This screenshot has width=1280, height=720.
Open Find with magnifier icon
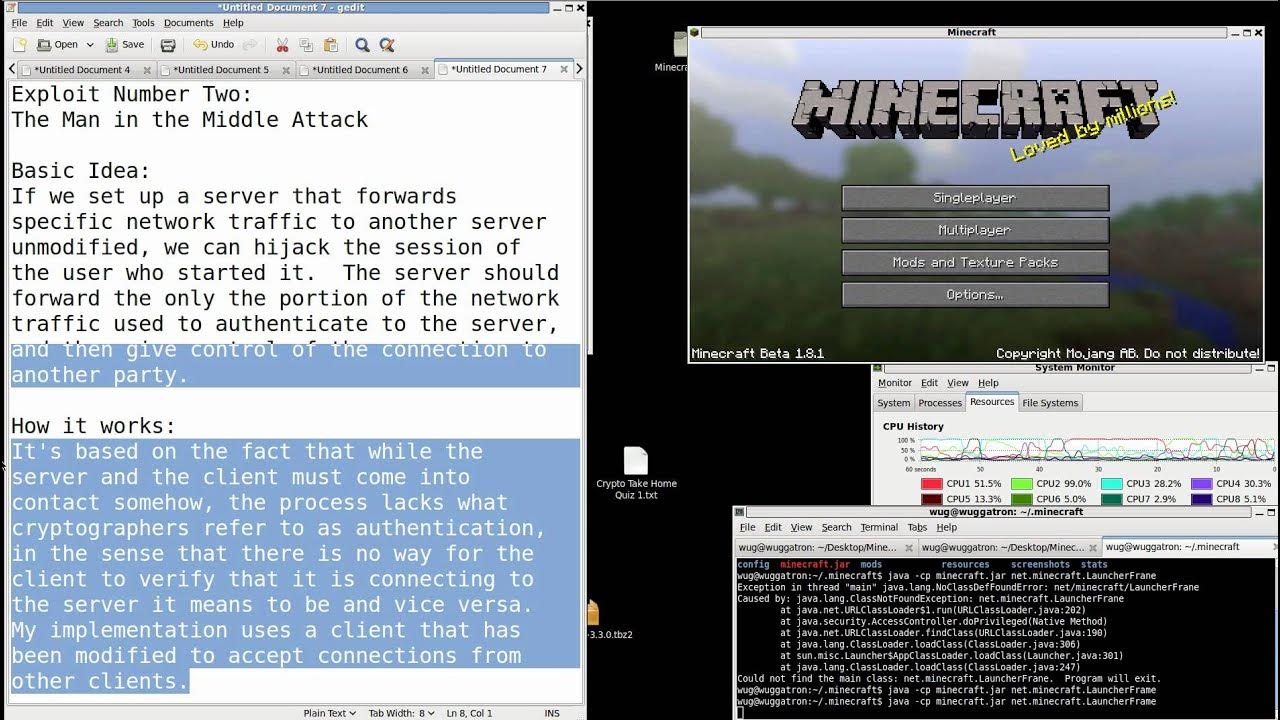[x=362, y=45]
